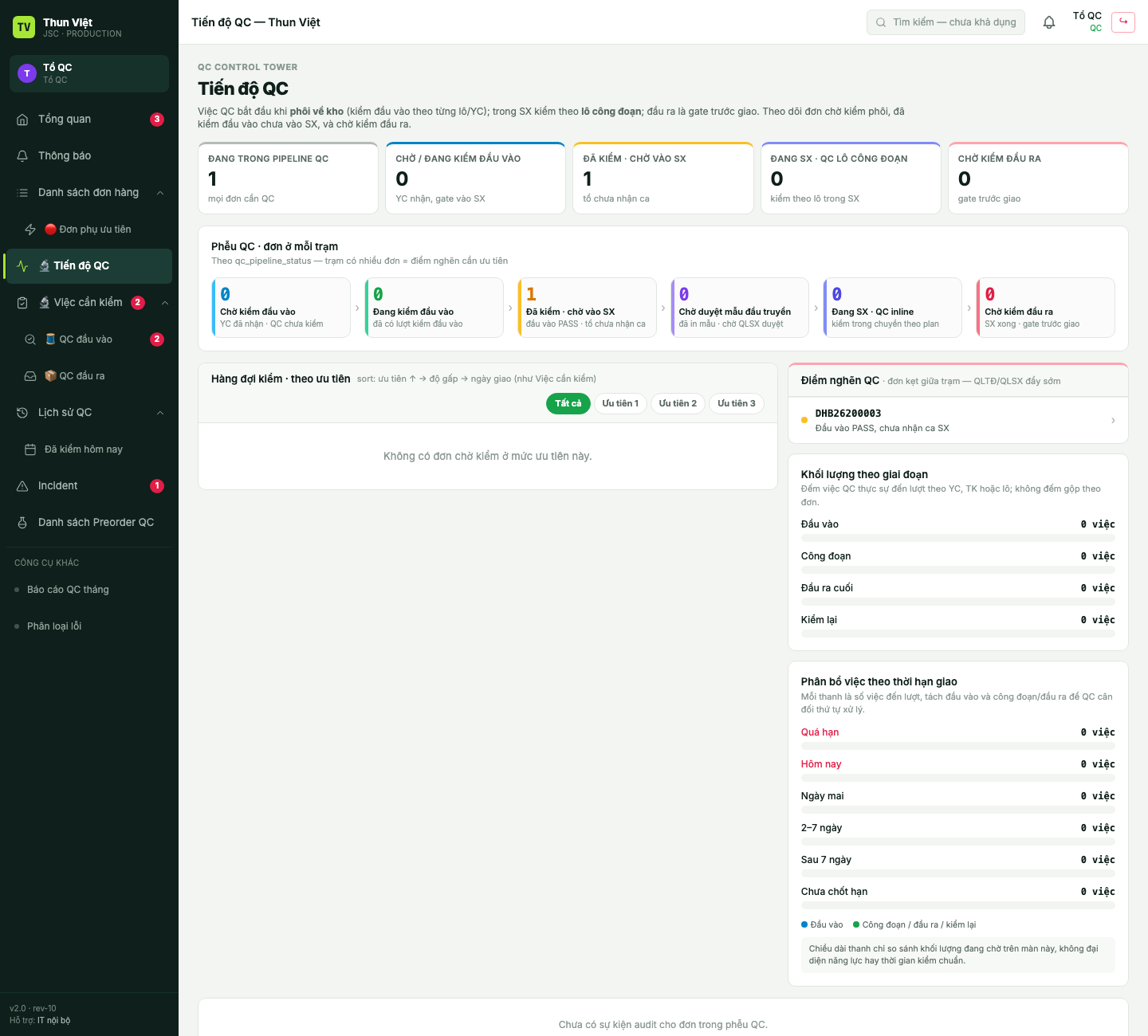Open Báo cáo QC tháng tool
The image size is (1148, 1036).
click(x=89, y=590)
